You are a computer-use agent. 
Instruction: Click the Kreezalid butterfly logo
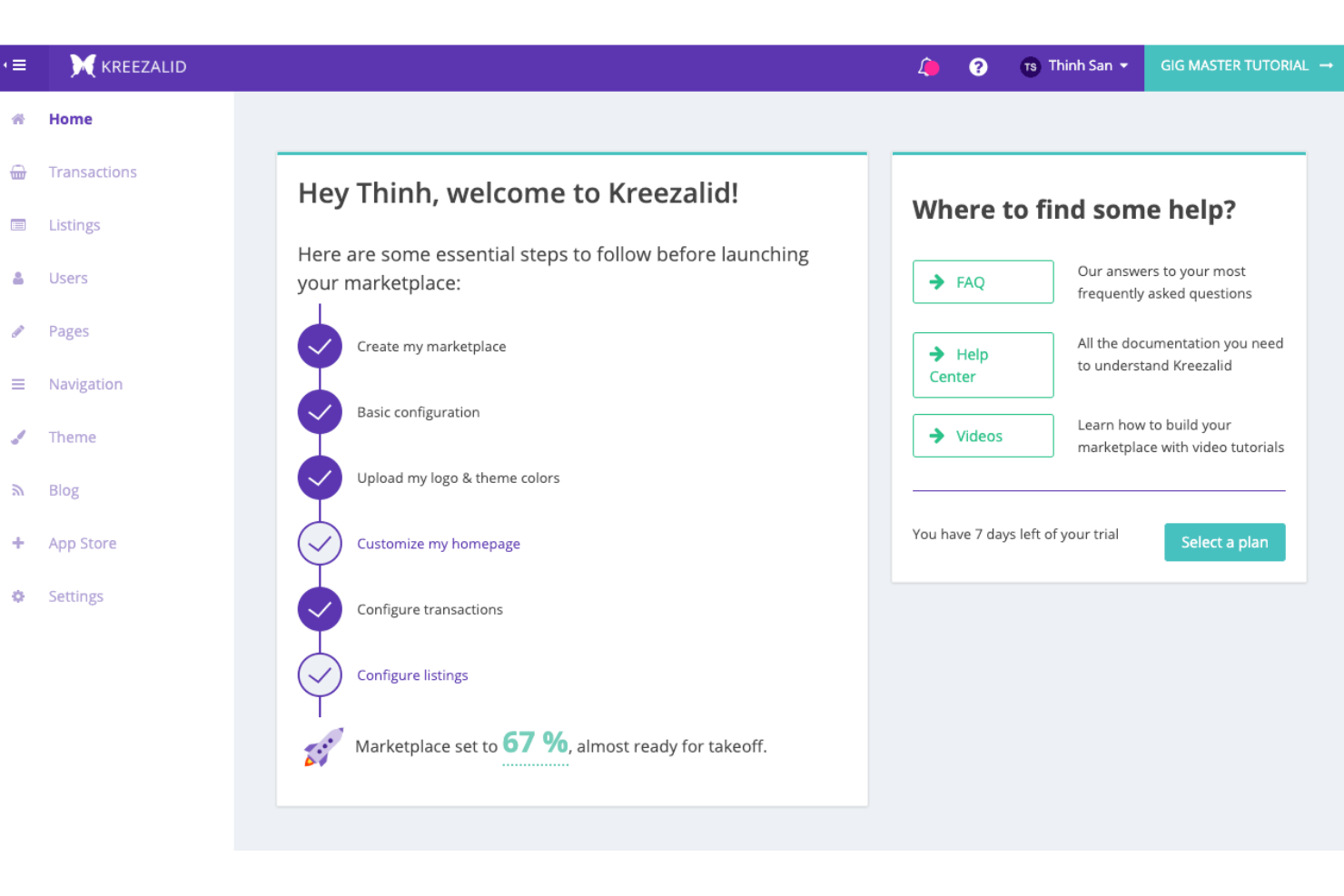click(83, 66)
